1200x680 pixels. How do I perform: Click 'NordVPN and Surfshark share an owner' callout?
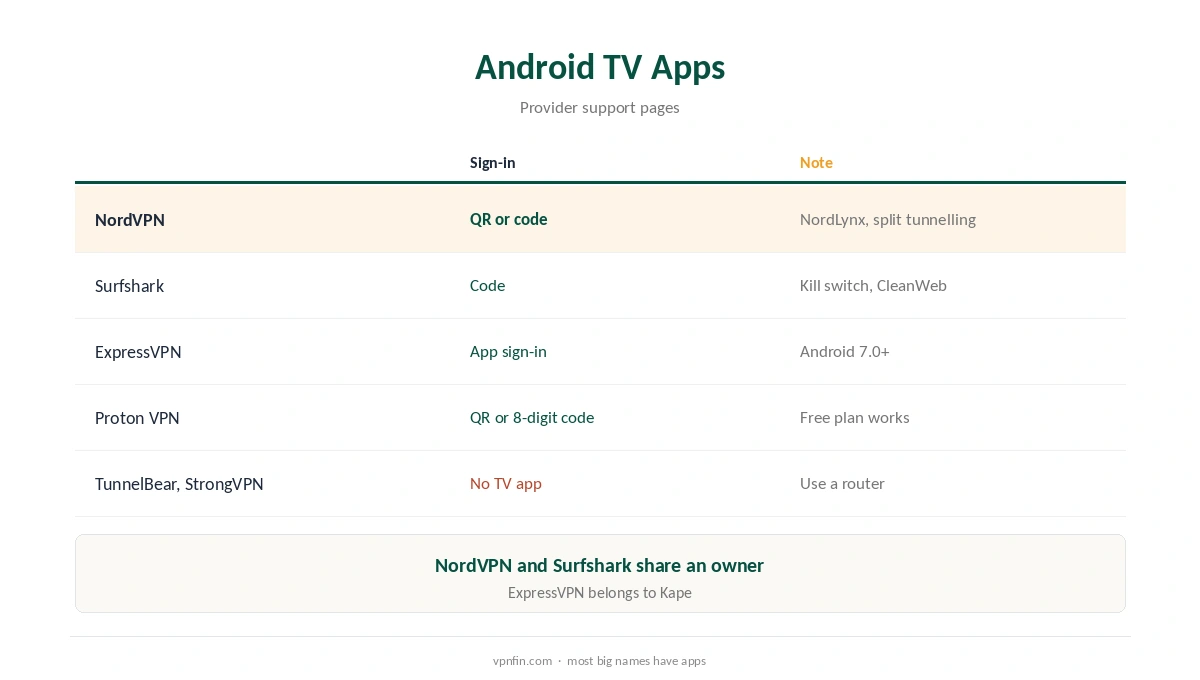click(x=600, y=566)
